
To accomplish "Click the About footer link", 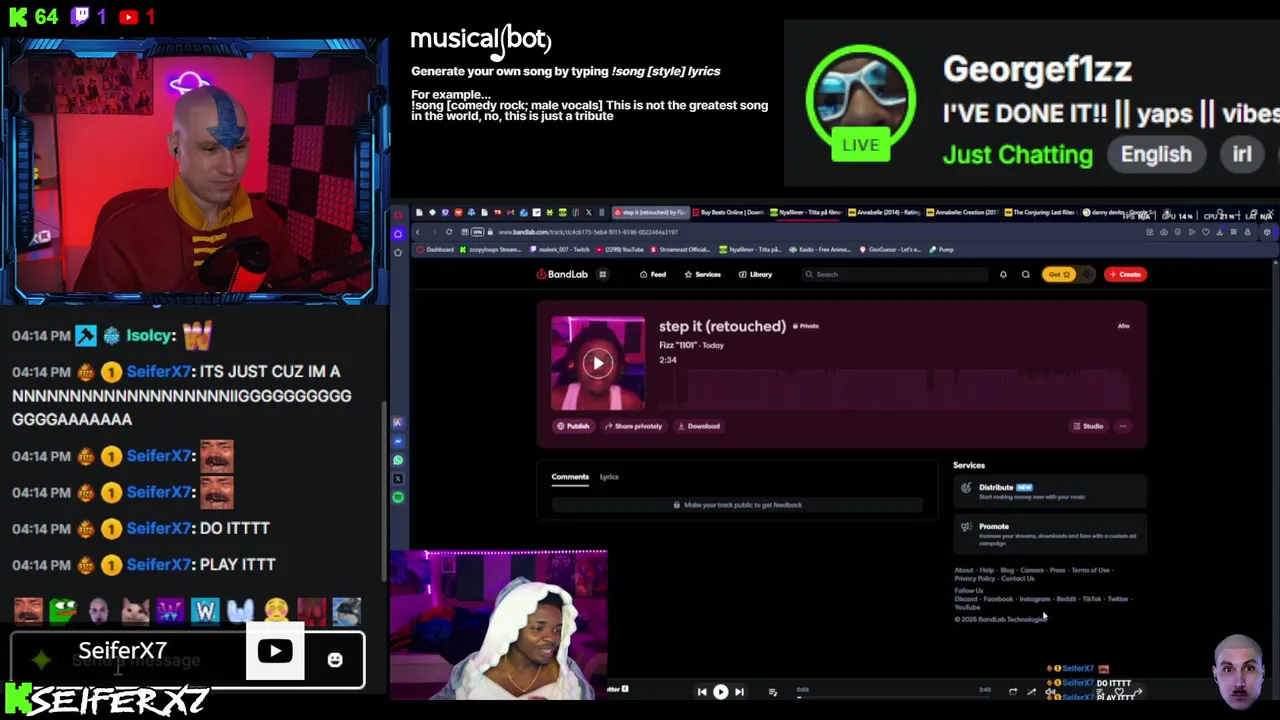I will (963, 570).
